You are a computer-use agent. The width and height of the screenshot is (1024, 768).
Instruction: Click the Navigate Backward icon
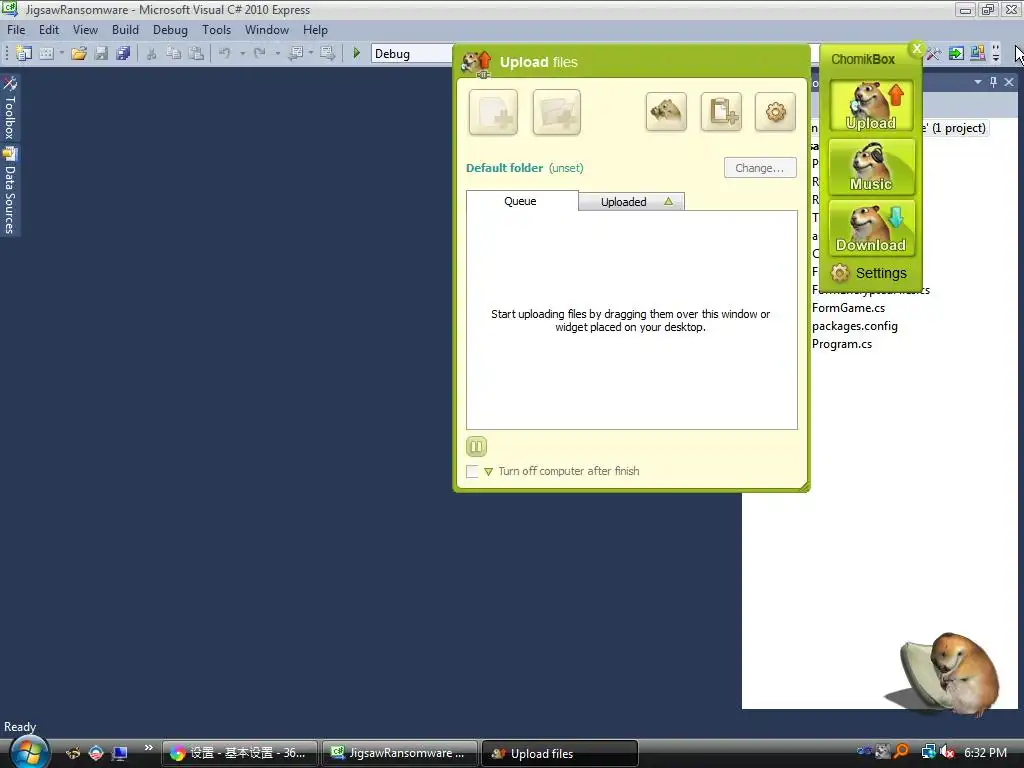click(x=296, y=54)
